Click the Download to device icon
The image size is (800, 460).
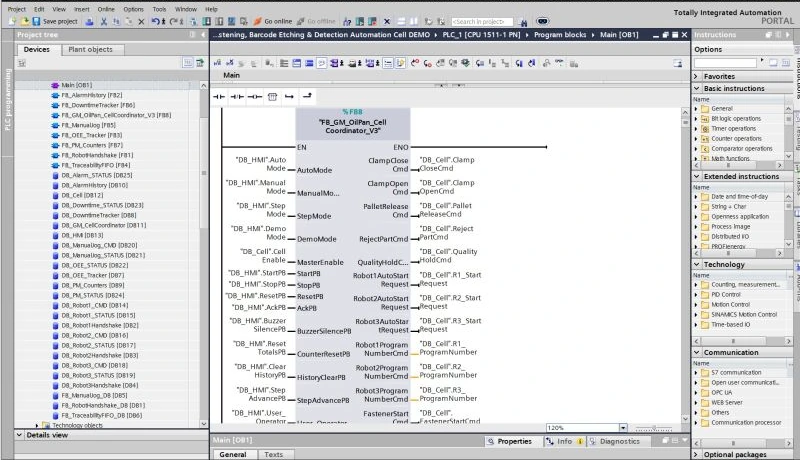click(207, 21)
